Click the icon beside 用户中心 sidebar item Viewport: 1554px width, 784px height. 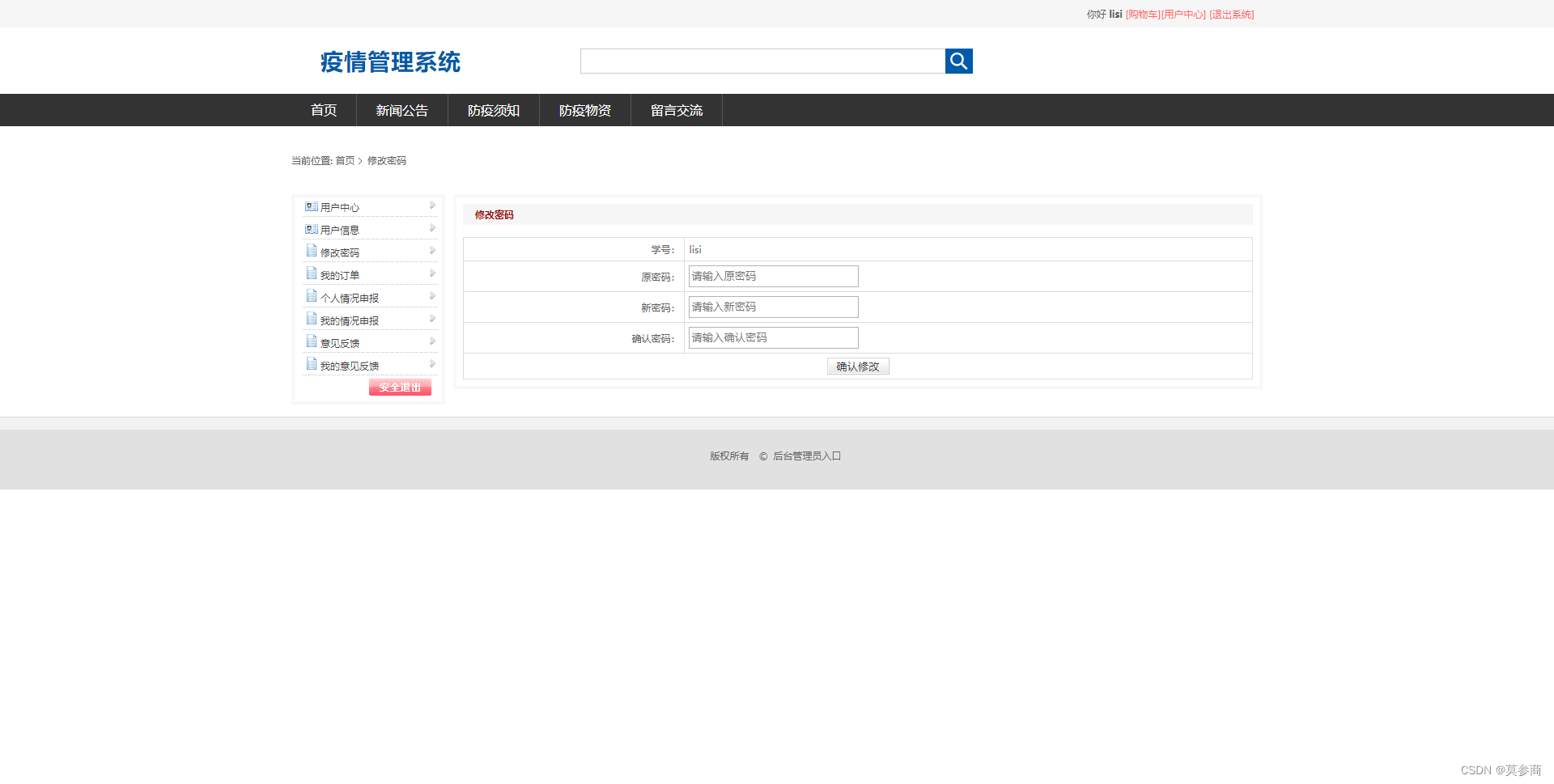[x=312, y=206]
